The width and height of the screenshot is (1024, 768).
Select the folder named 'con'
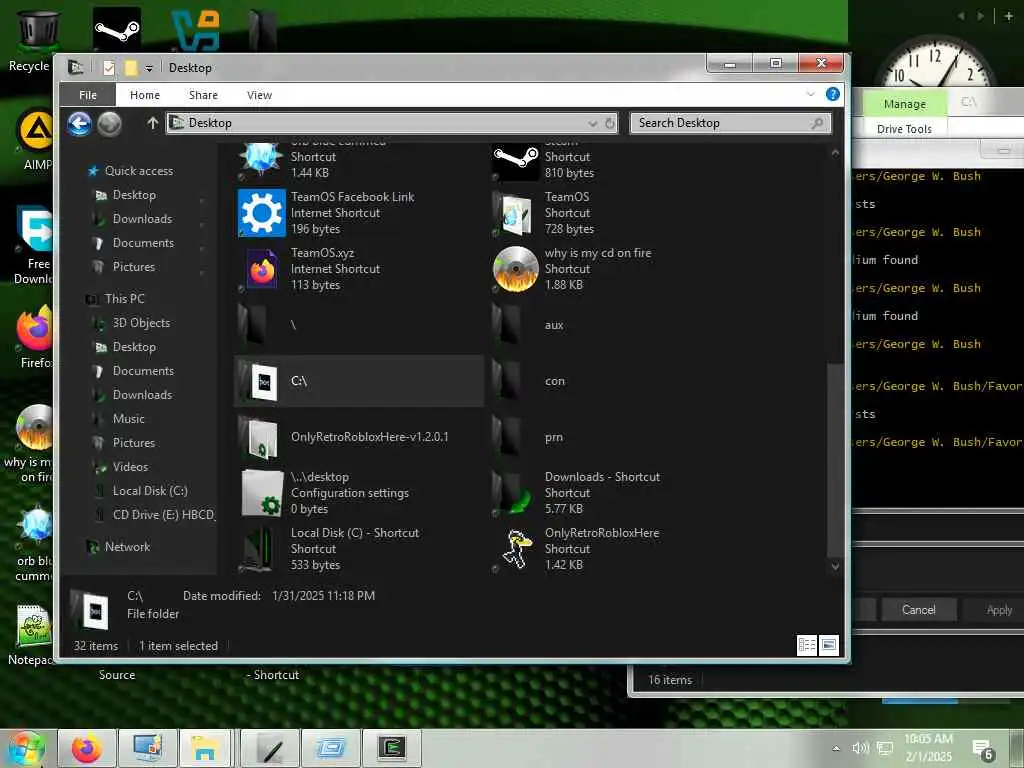tap(554, 381)
